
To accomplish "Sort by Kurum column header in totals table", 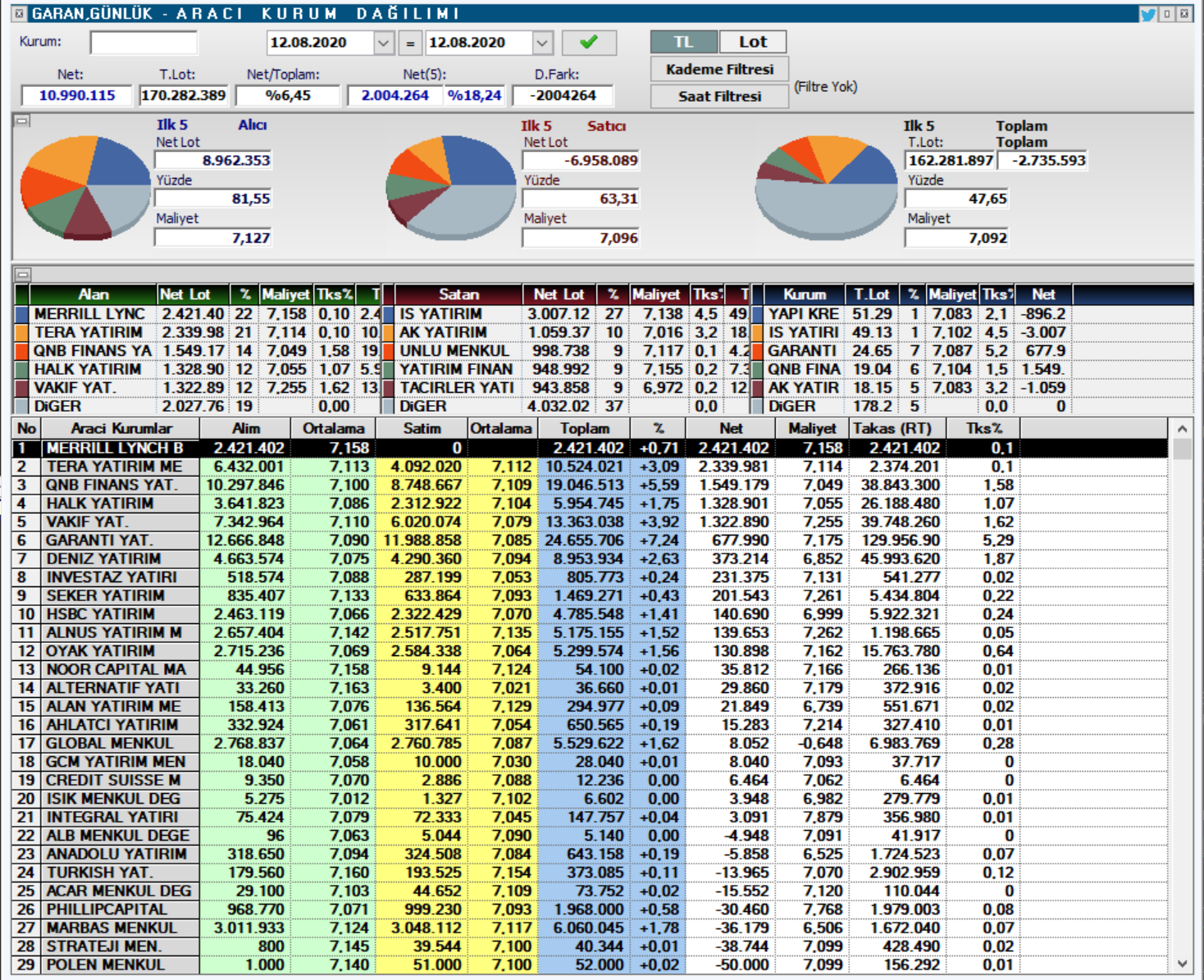I will (805, 294).
